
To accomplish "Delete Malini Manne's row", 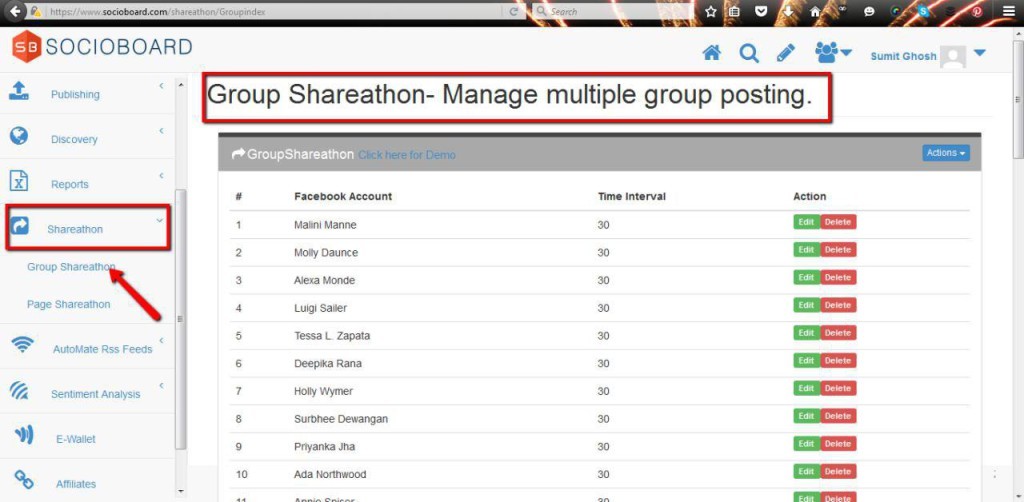I will pos(838,222).
